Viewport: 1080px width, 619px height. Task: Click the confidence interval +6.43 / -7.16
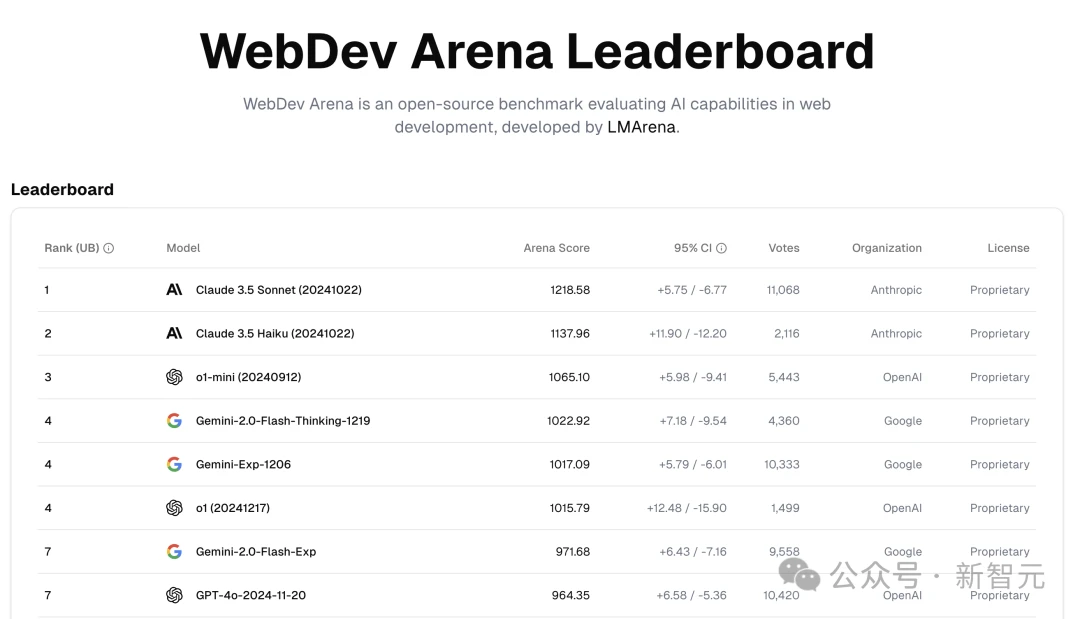pos(693,552)
